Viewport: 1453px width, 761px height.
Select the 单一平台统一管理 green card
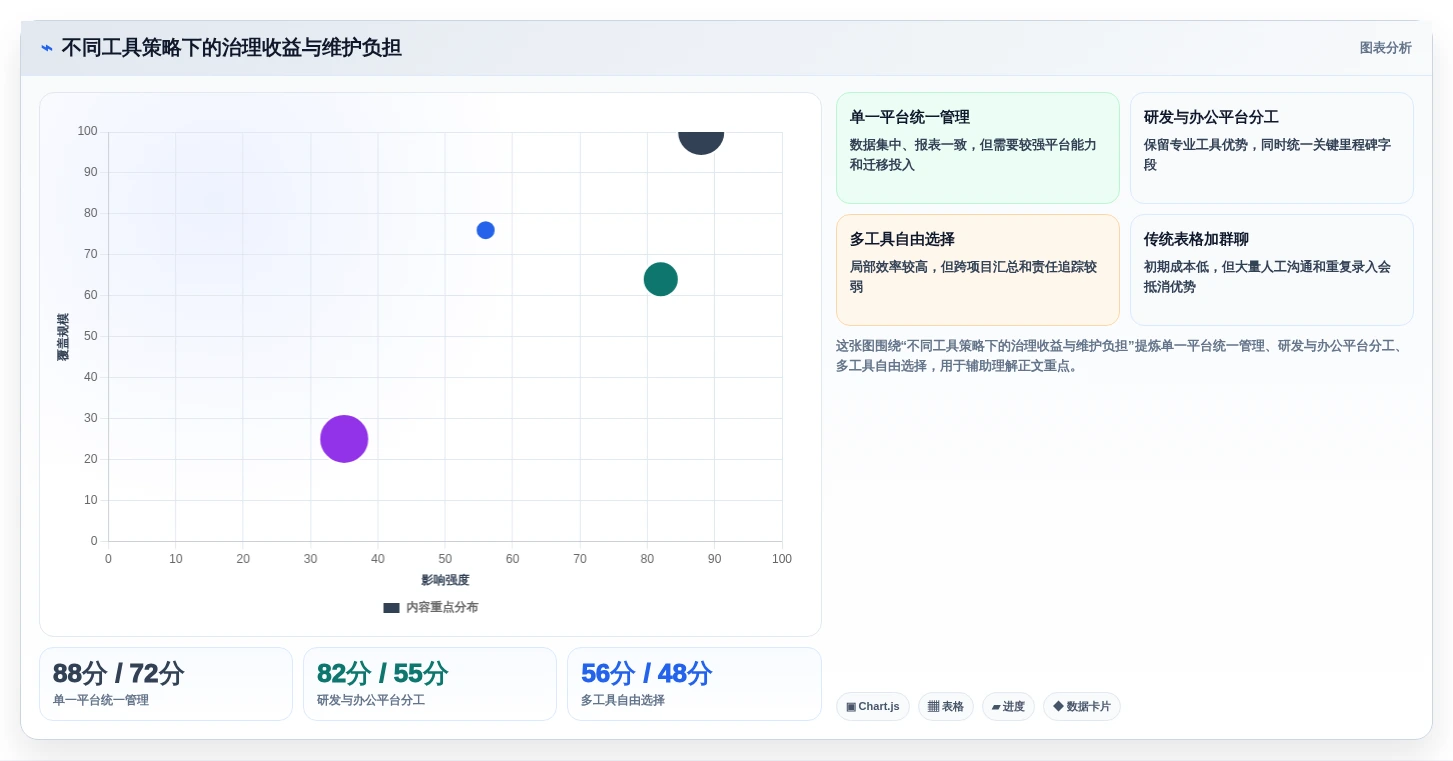[x=977, y=148]
